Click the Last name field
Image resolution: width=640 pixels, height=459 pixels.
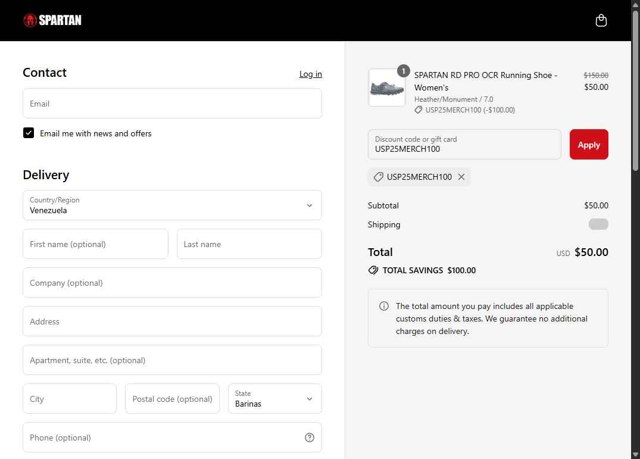(x=249, y=244)
